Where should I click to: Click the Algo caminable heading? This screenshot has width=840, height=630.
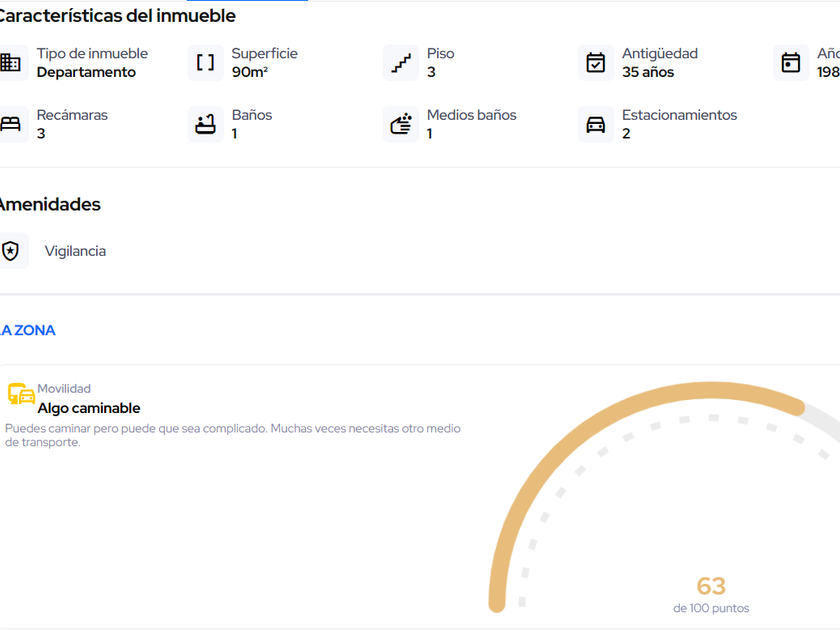[89, 408]
